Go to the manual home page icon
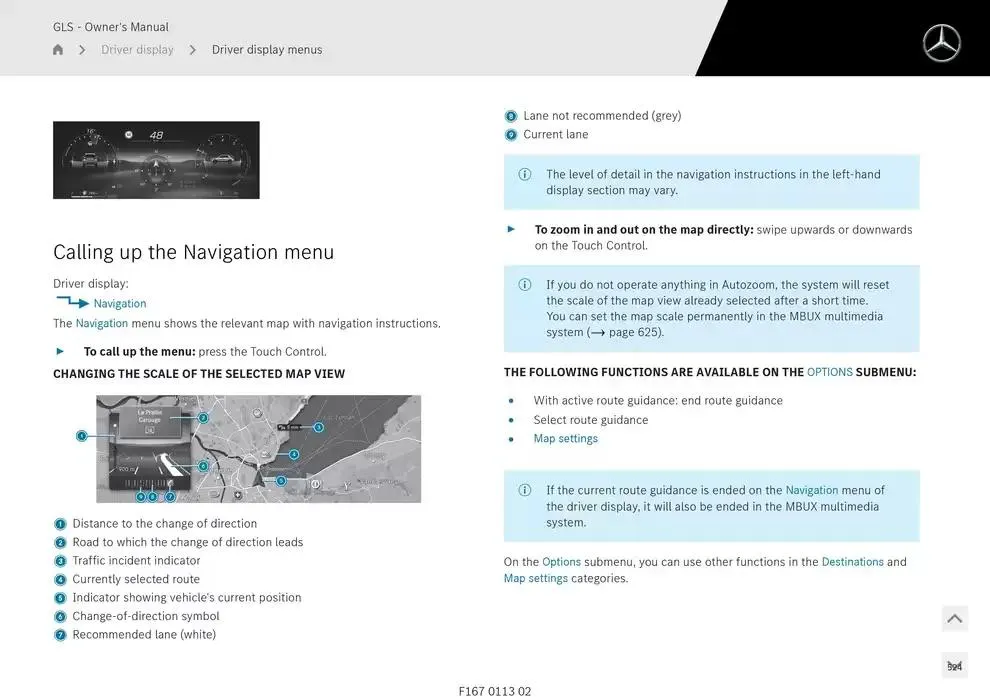The width and height of the screenshot is (990, 700). [58, 49]
